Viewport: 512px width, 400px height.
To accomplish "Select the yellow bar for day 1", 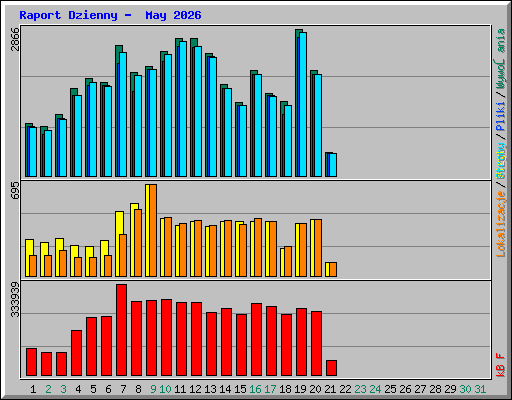I will click(x=28, y=258).
